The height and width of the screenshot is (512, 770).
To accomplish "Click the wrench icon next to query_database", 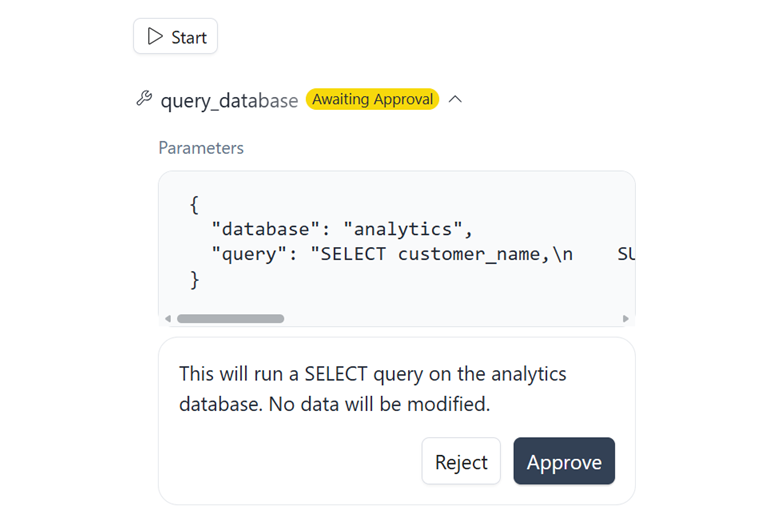I will coord(144,98).
